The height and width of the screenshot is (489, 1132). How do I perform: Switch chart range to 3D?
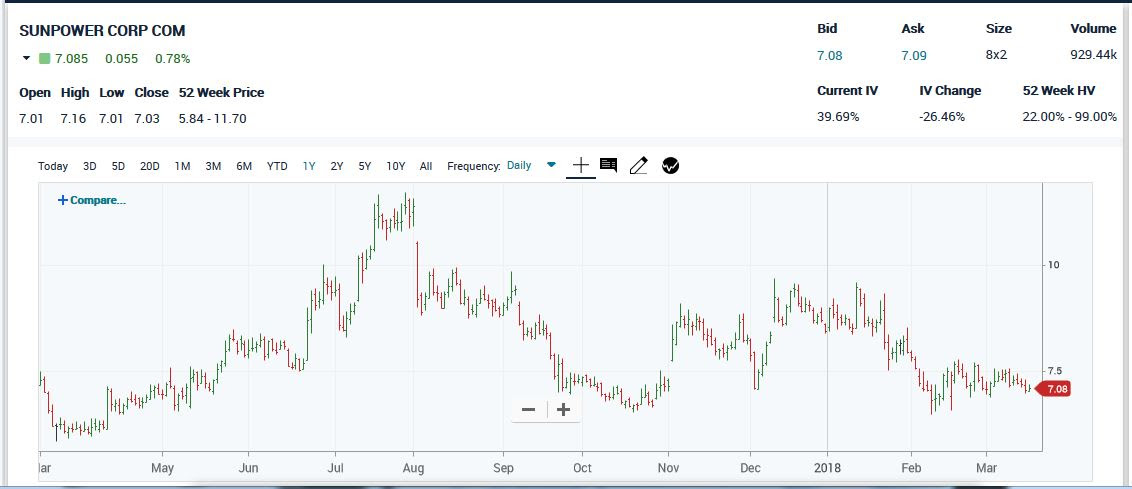point(90,166)
